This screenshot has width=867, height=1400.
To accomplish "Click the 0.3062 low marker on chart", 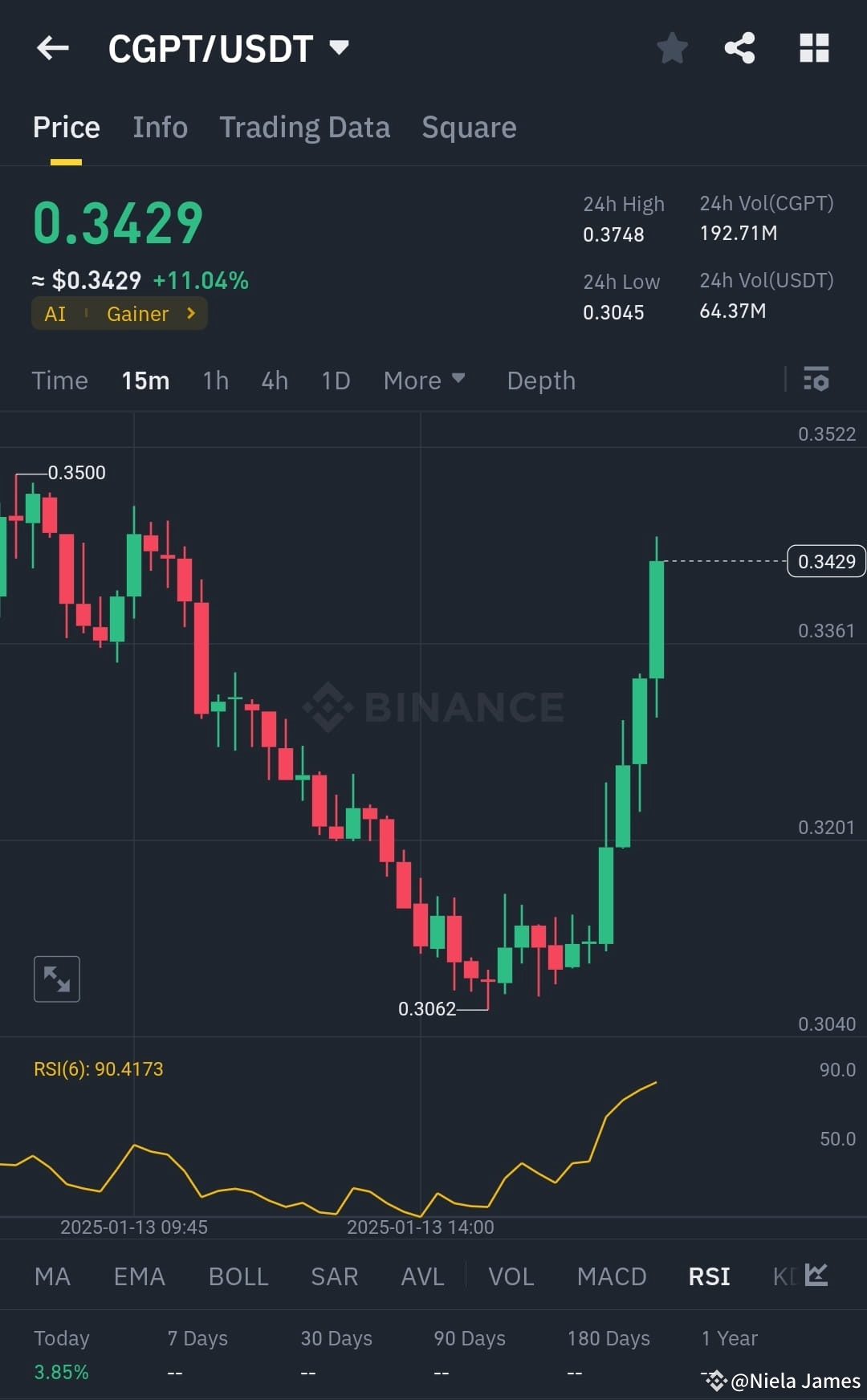I will click(x=427, y=1009).
